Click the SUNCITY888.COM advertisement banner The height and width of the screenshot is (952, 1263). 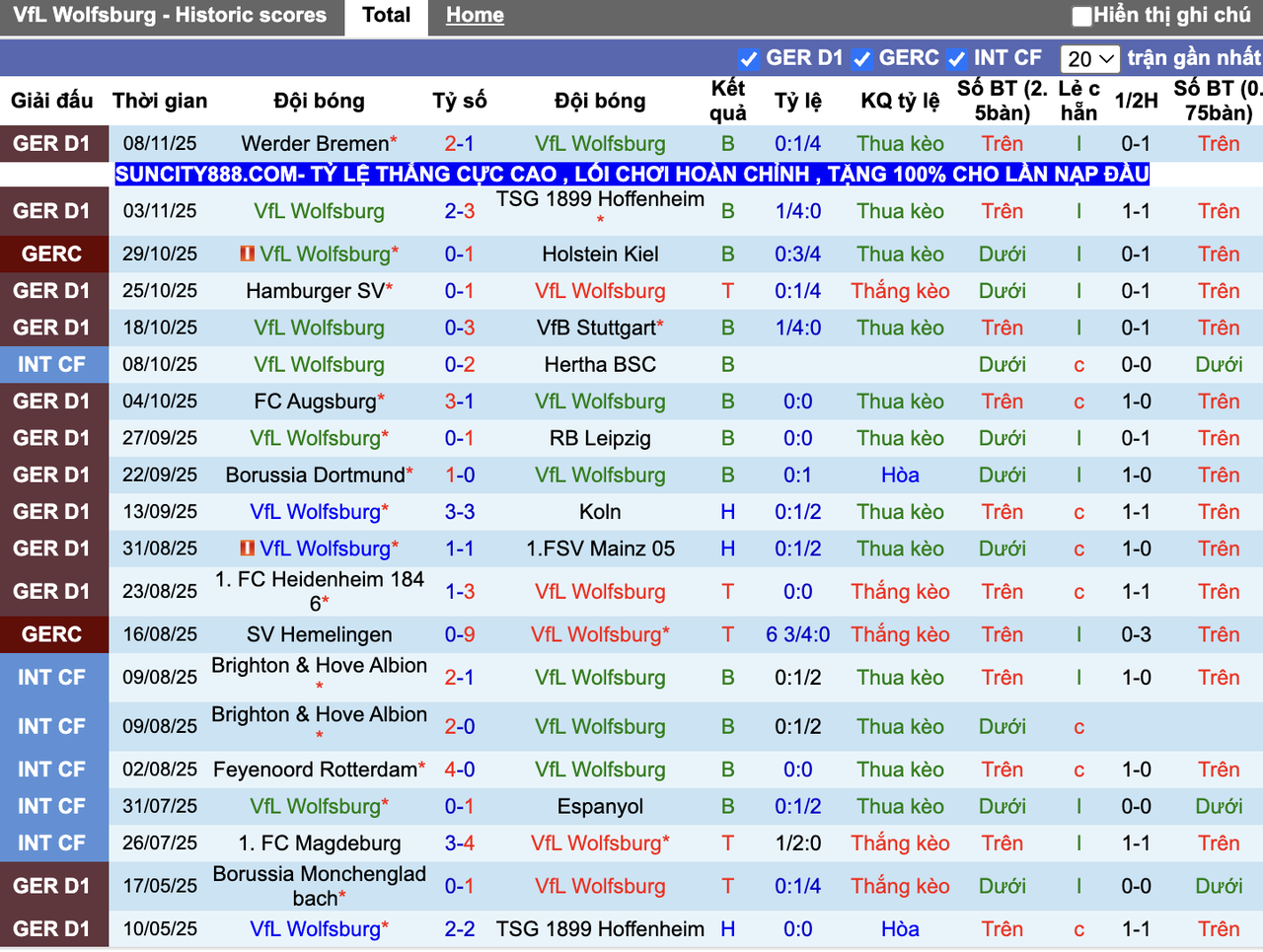pos(632,175)
